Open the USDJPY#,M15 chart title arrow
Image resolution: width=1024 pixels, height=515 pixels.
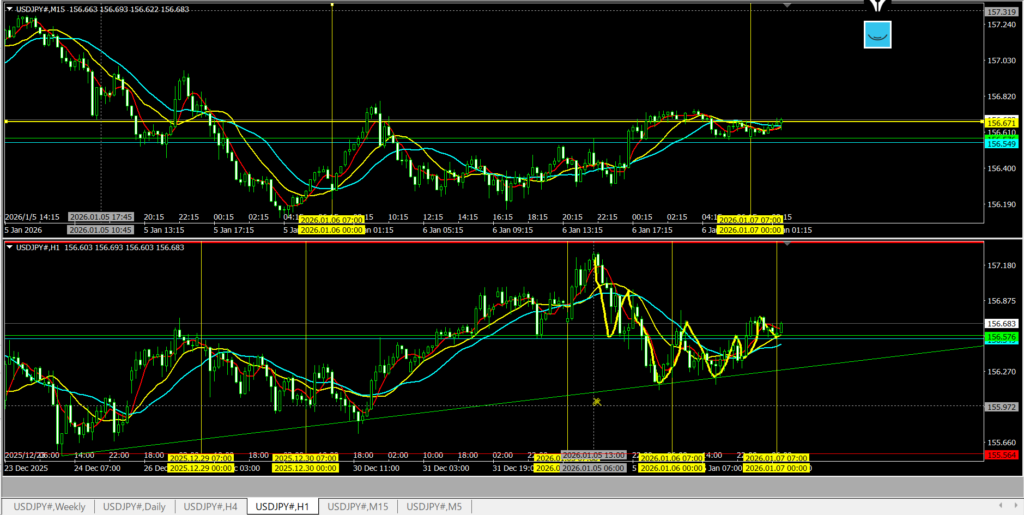(9, 9)
